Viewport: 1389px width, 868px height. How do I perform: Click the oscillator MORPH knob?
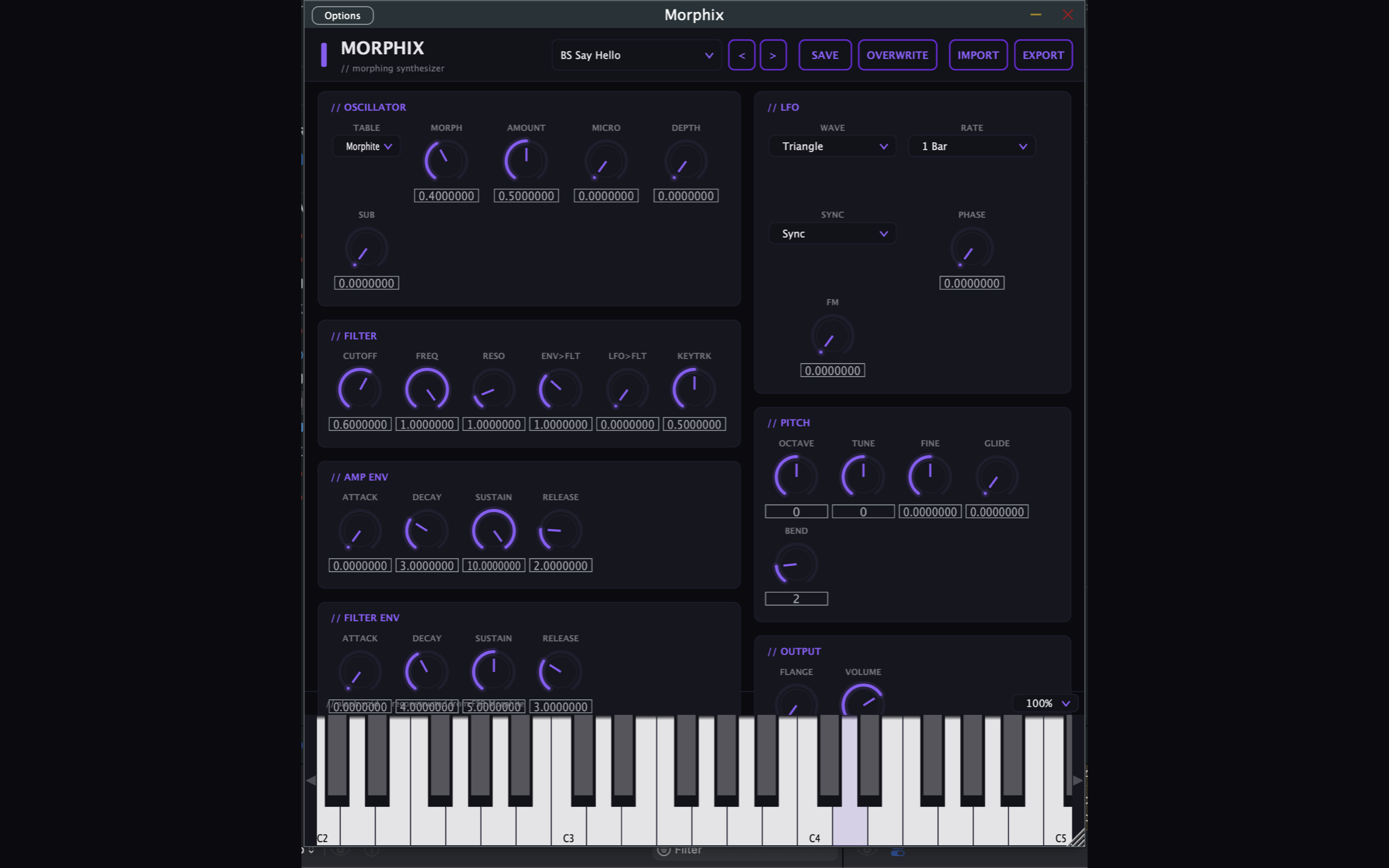(x=446, y=161)
